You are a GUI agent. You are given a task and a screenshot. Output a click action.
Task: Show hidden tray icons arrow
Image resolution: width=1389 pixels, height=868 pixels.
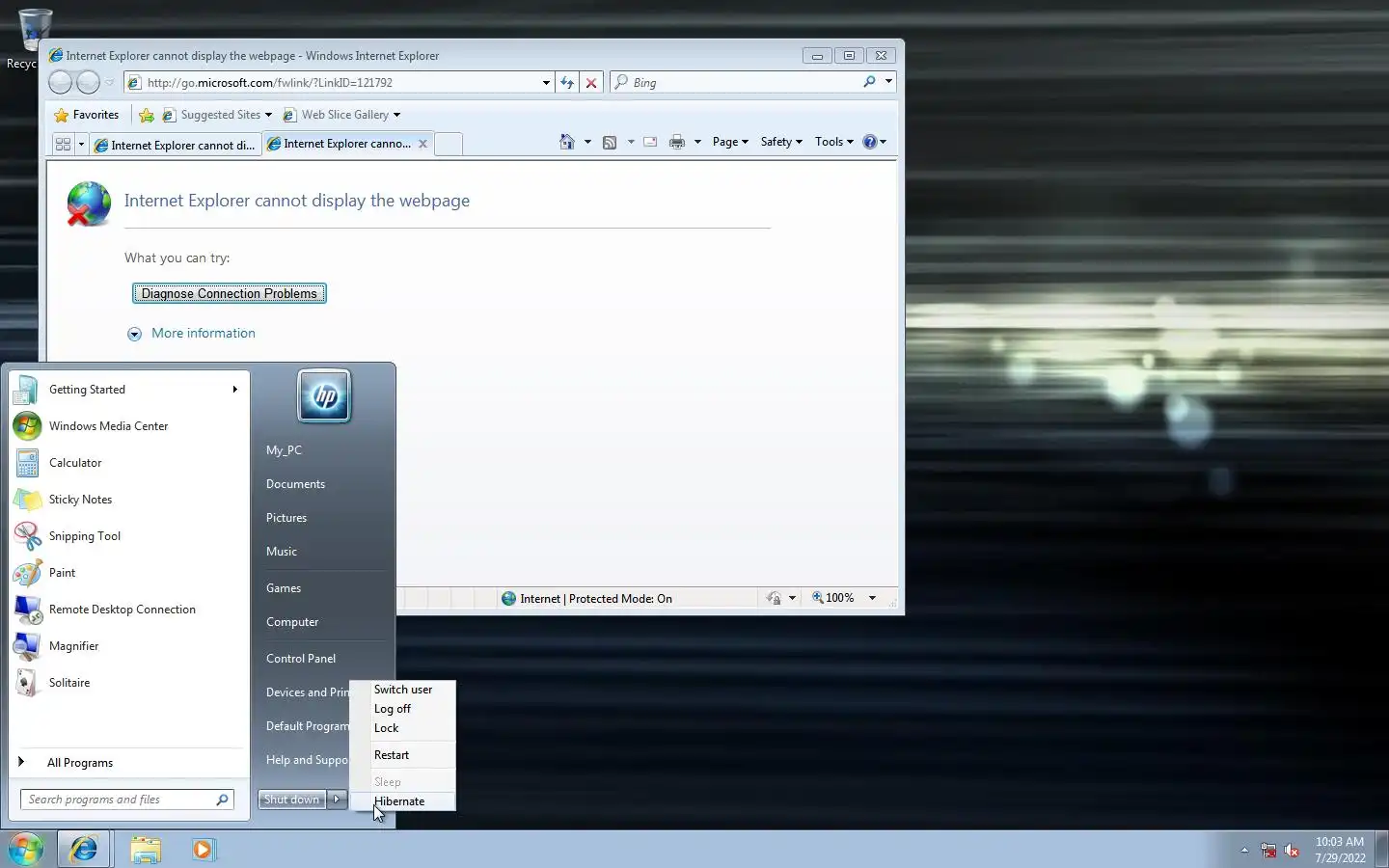(x=1244, y=851)
